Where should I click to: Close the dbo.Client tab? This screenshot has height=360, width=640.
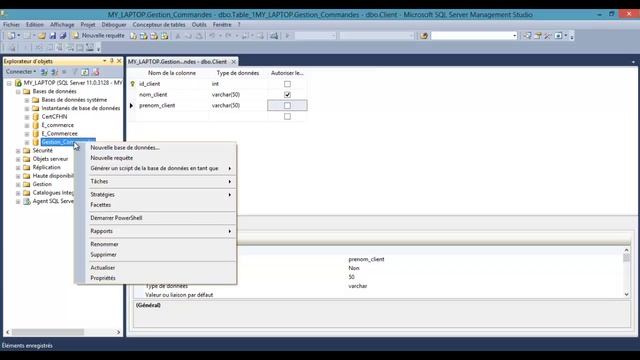click(233, 62)
